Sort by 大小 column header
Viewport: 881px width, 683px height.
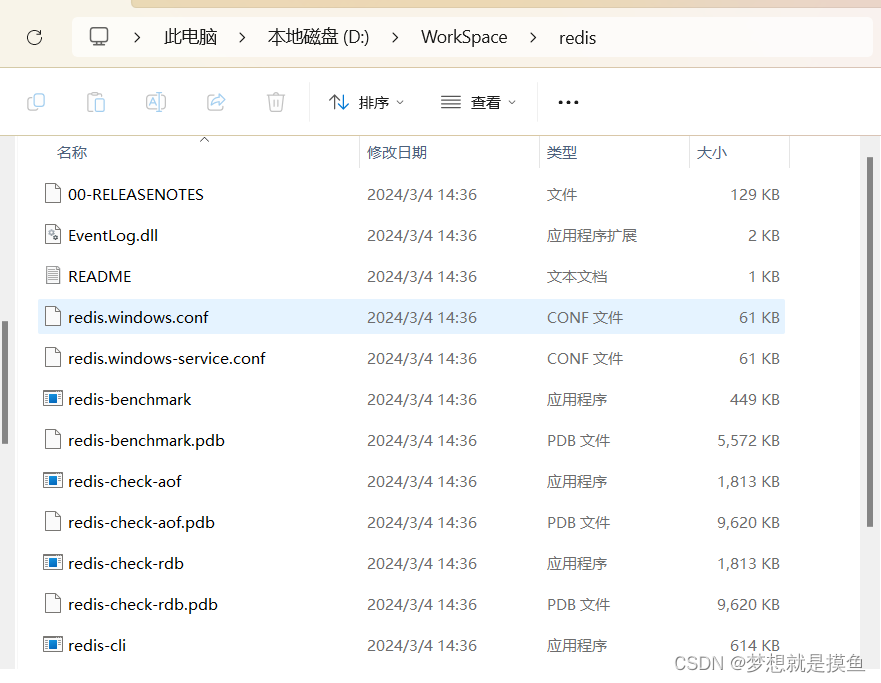[711, 152]
